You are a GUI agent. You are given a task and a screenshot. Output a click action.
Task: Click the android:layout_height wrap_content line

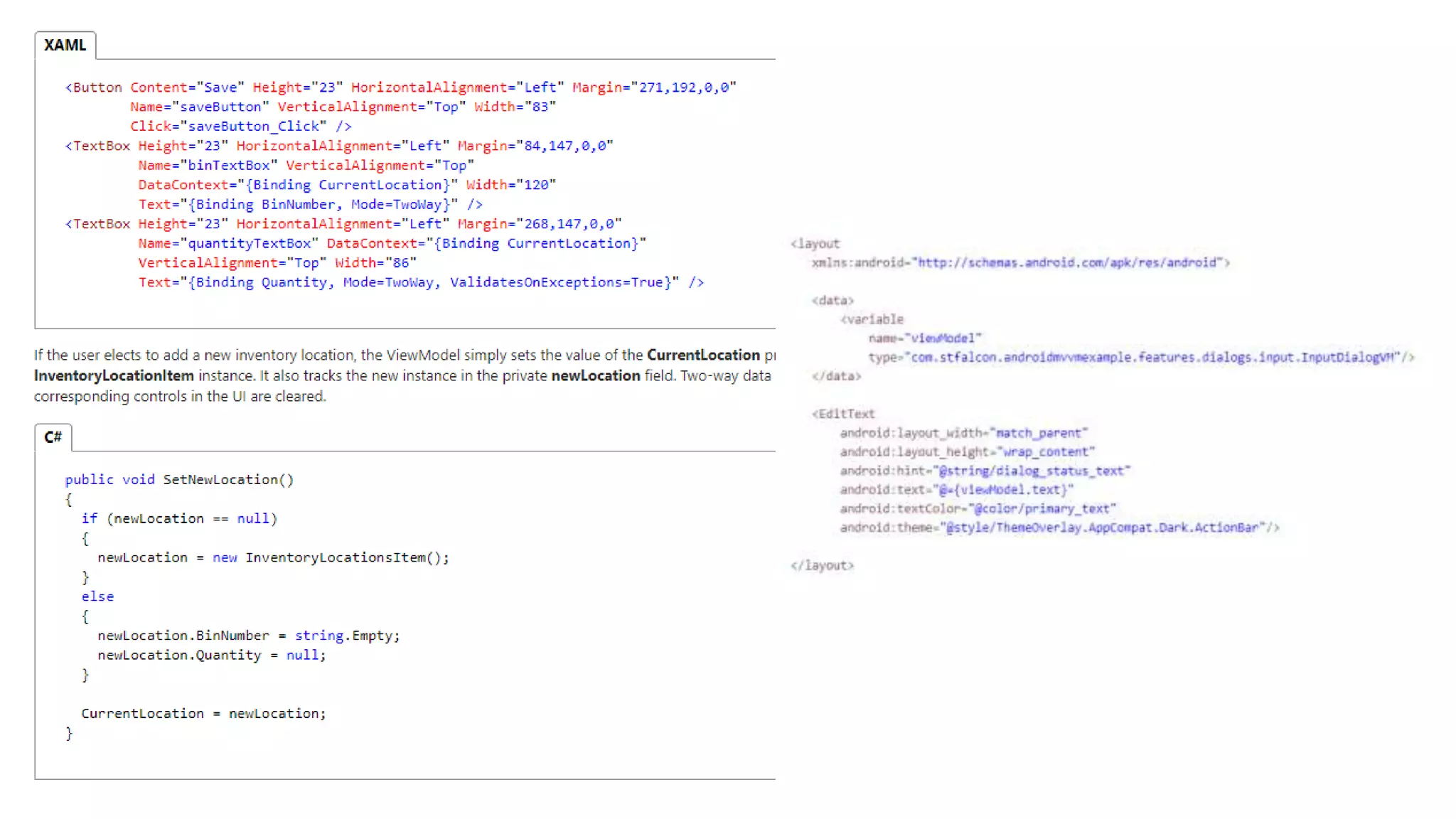click(968, 452)
